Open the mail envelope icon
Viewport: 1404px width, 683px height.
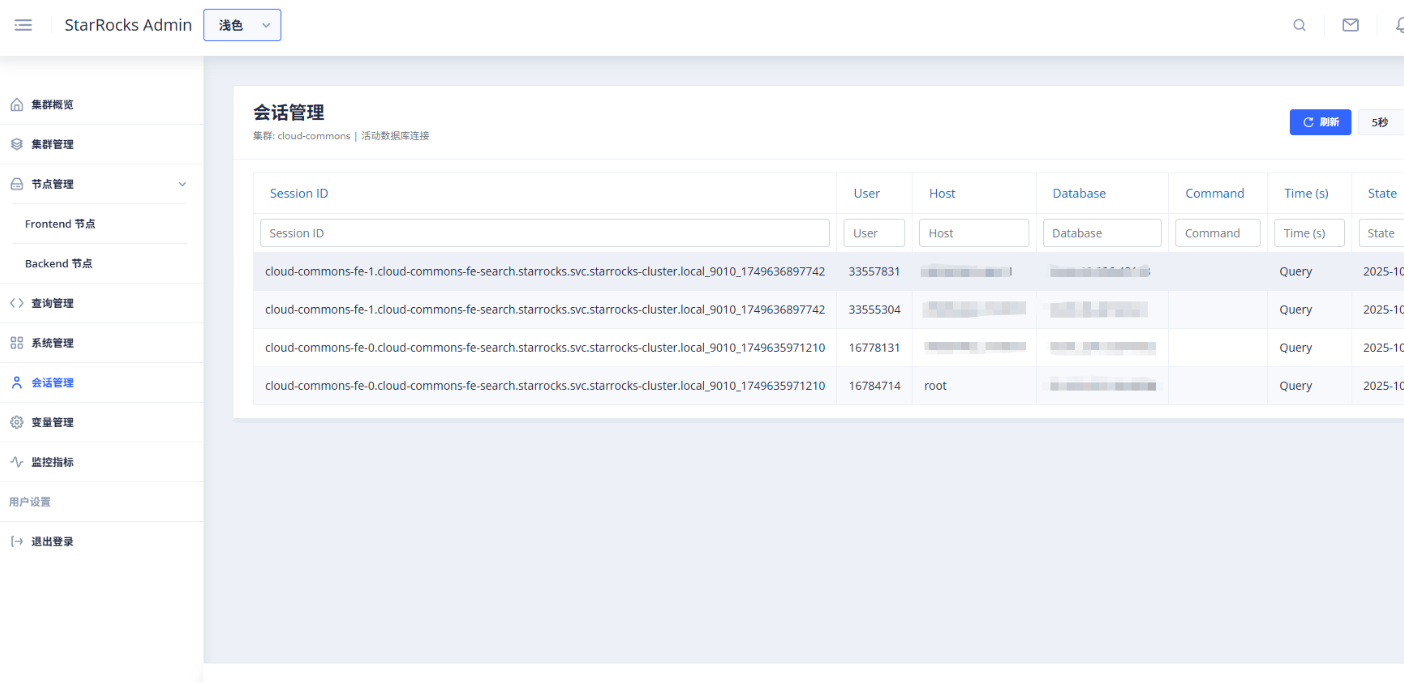(x=1350, y=25)
